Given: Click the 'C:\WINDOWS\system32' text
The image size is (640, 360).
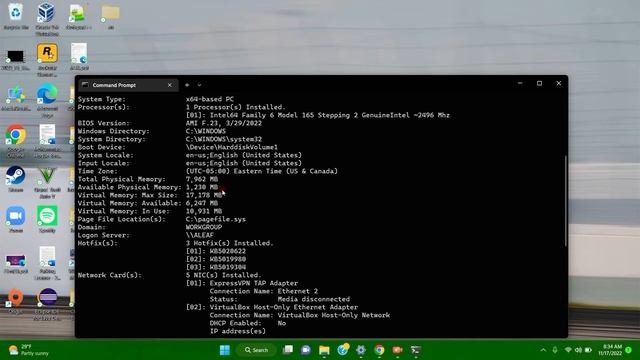Looking at the screenshot, I should (224, 139).
